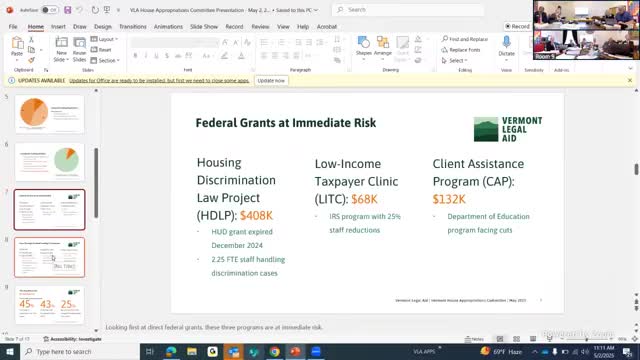Toggle Underline formatting
This screenshot has height=360, width=640.
156,56
